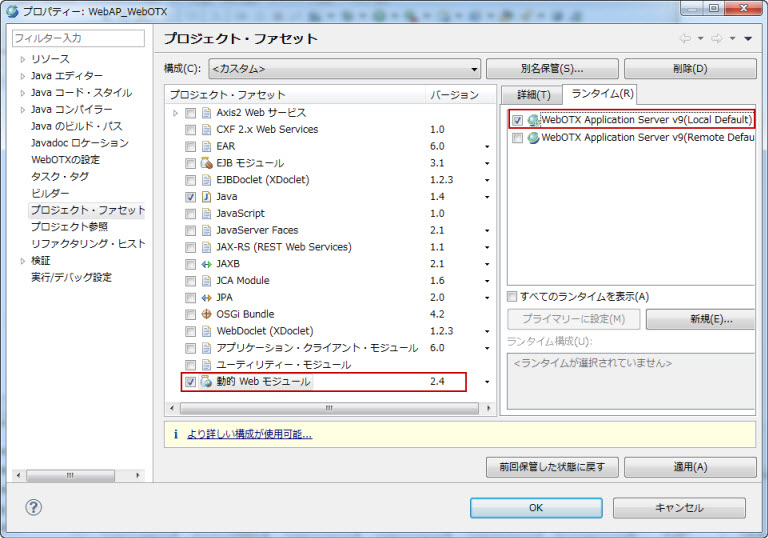Enable the JavaServer Faces facet checkbox
Image resolution: width=768 pixels, height=538 pixels.
(x=190, y=230)
